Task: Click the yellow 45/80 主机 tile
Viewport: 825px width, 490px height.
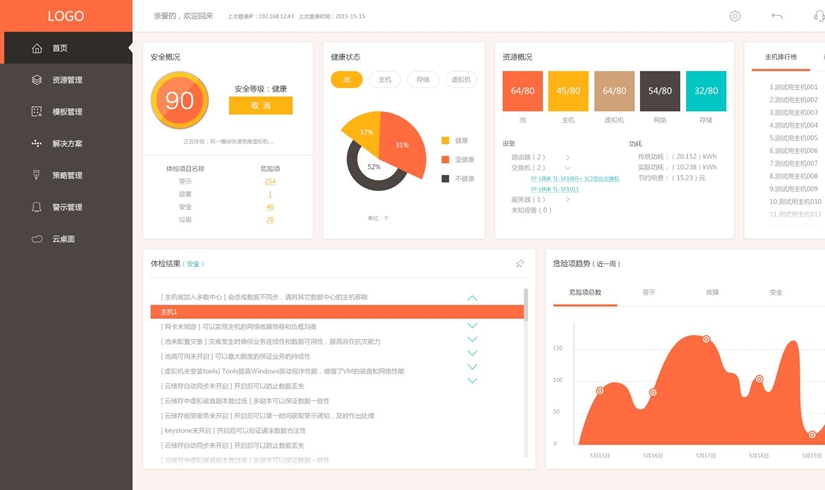Action: (x=568, y=91)
